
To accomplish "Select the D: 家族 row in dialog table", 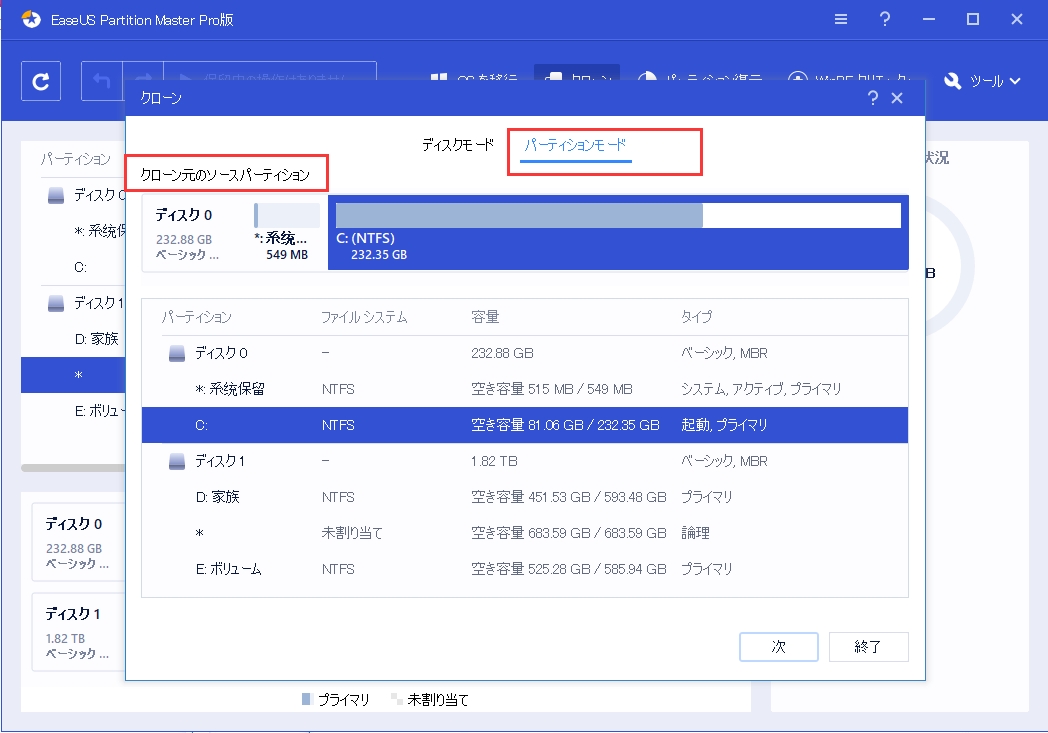I will click(525, 497).
